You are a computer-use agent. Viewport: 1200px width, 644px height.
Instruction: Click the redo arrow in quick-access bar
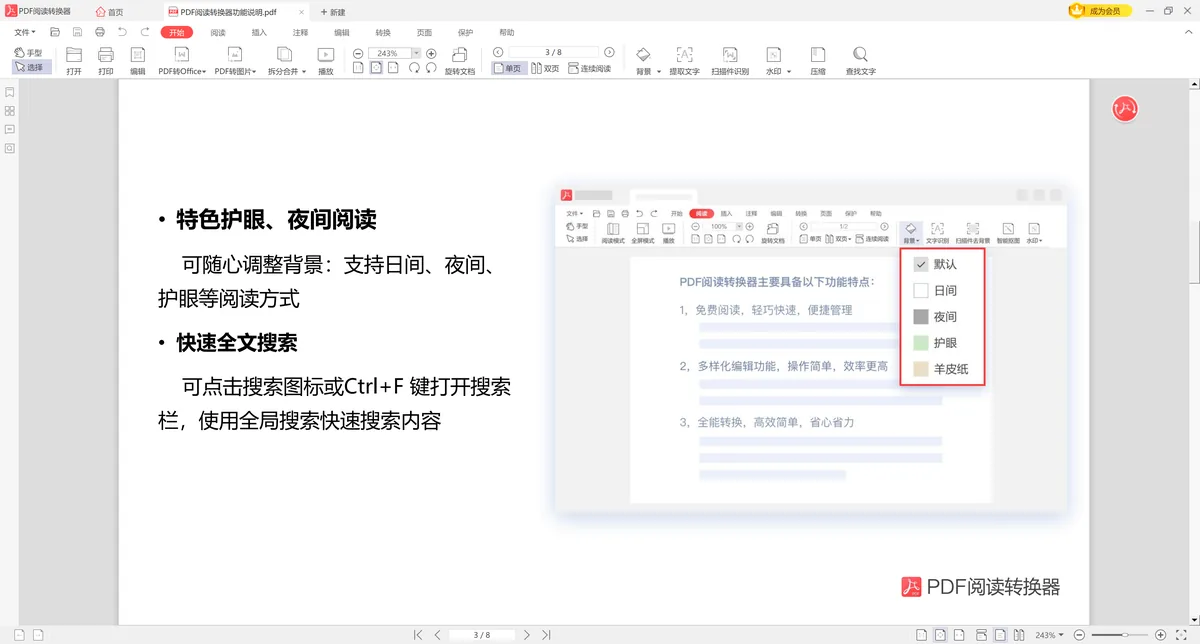pos(146,32)
